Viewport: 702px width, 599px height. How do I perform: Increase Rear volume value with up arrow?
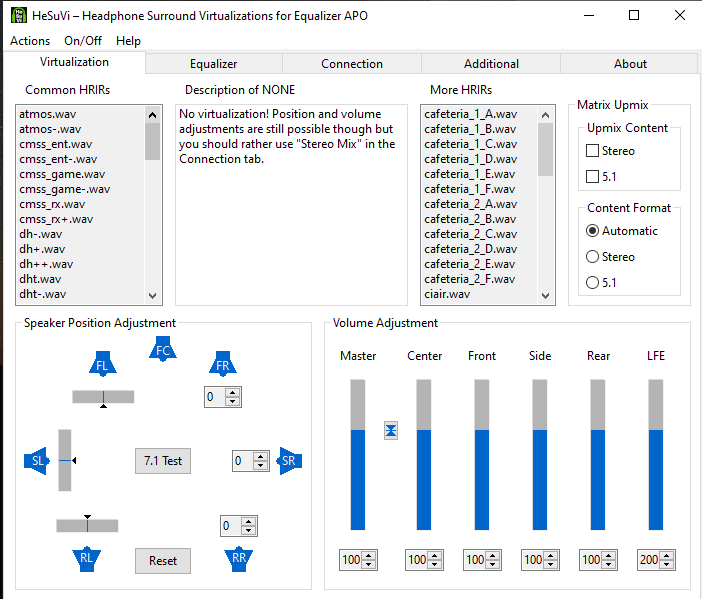coord(608,556)
